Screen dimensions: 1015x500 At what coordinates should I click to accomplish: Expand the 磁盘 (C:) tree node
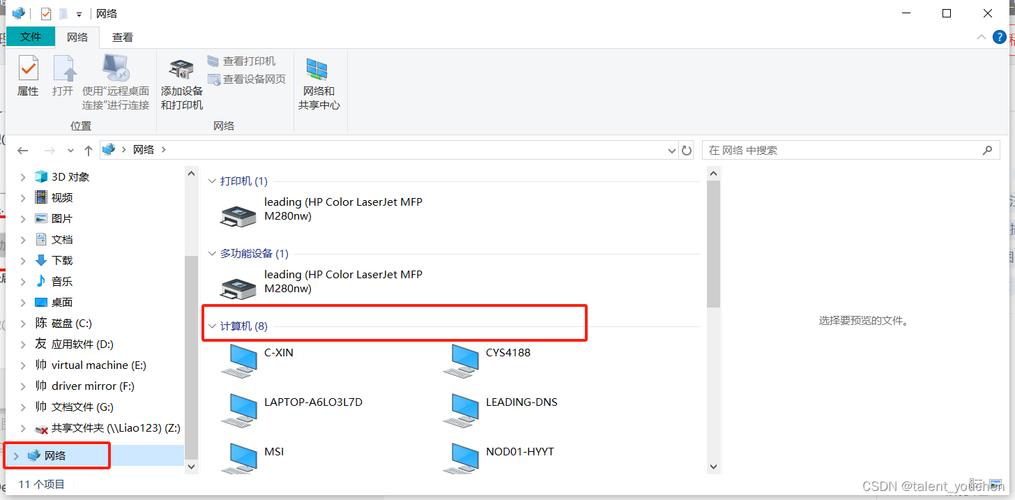(23, 323)
